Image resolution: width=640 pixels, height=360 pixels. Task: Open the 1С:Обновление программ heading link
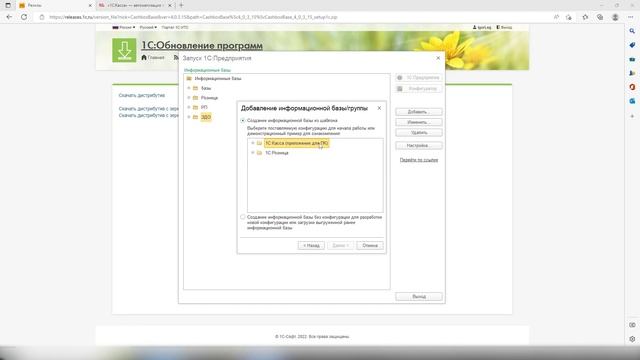[202, 45]
